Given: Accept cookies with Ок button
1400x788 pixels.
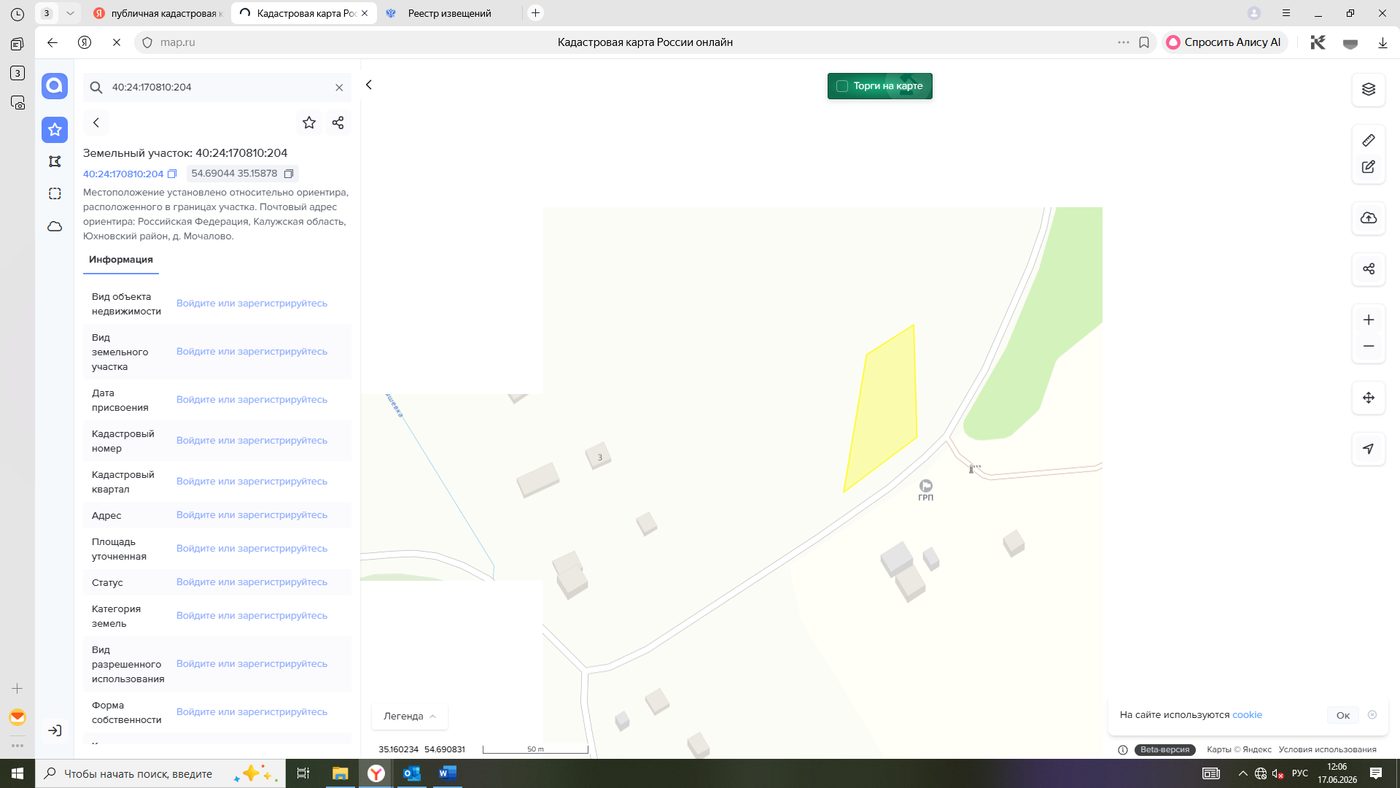Looking at the screenshot, I should (x=1343, y=715).
